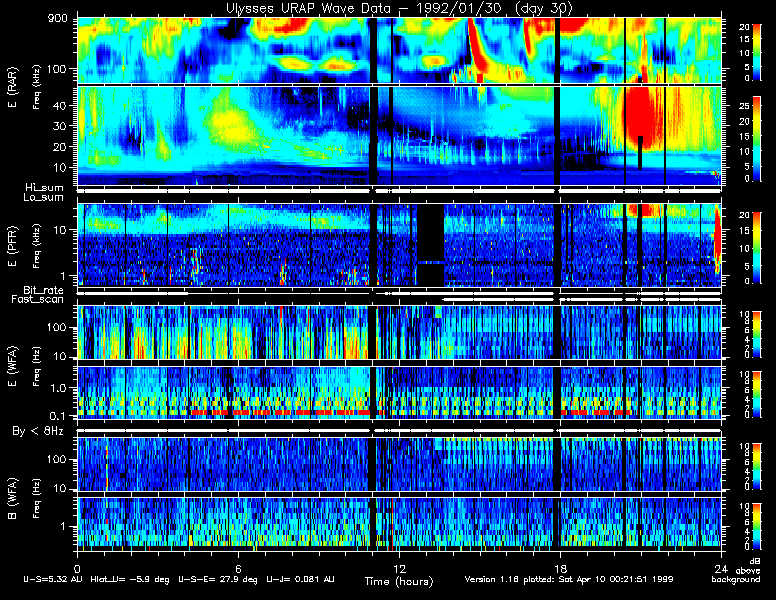Click the E (PFR) panel color bar
Viewport: 776px width, 600px height.
(757, 248)
